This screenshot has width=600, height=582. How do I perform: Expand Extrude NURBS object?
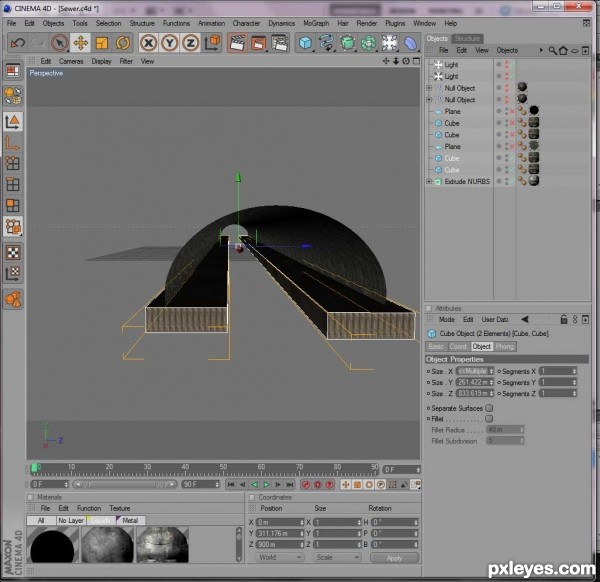[429, 181]
